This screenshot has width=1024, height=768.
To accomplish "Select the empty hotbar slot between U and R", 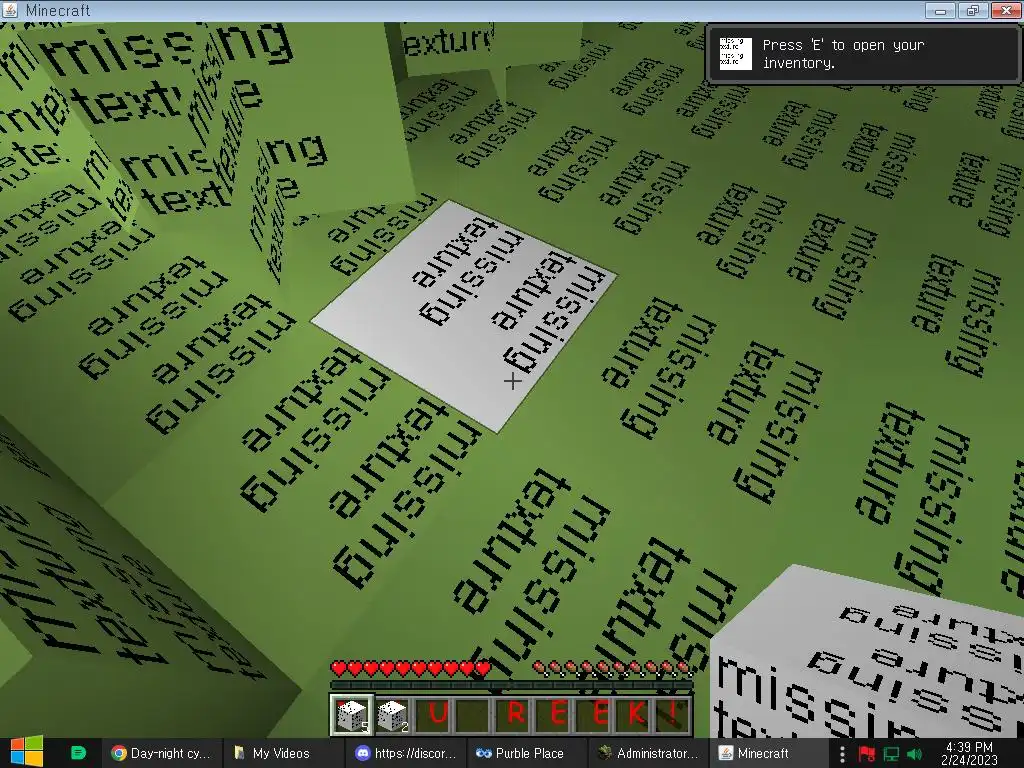I will [473, 714].
